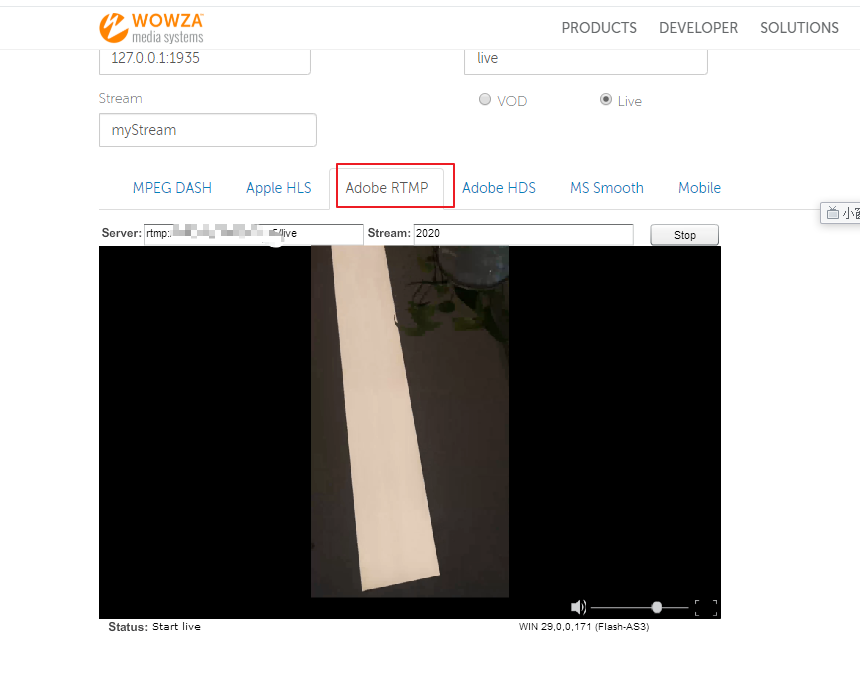Screen dimensions: 860x682
Task: Select the VOD radio button
Action: pos(484,99)
